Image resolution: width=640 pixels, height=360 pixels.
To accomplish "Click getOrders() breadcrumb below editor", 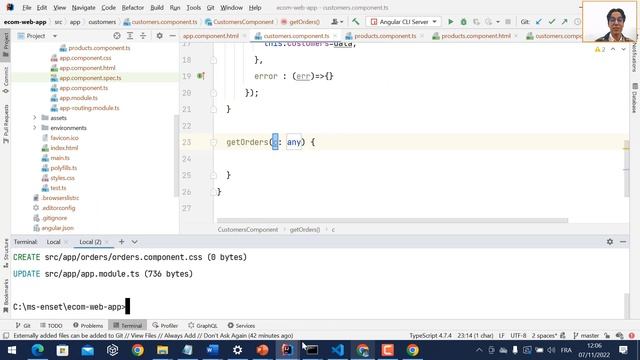I will click(304, 229).
